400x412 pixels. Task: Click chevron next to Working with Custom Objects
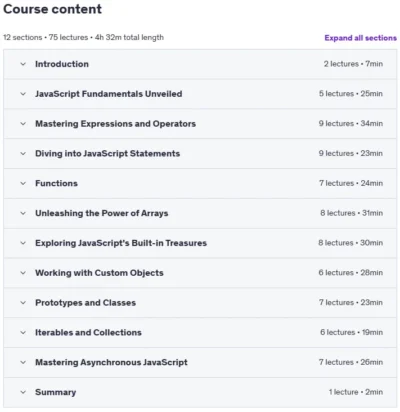click(23, 273)
